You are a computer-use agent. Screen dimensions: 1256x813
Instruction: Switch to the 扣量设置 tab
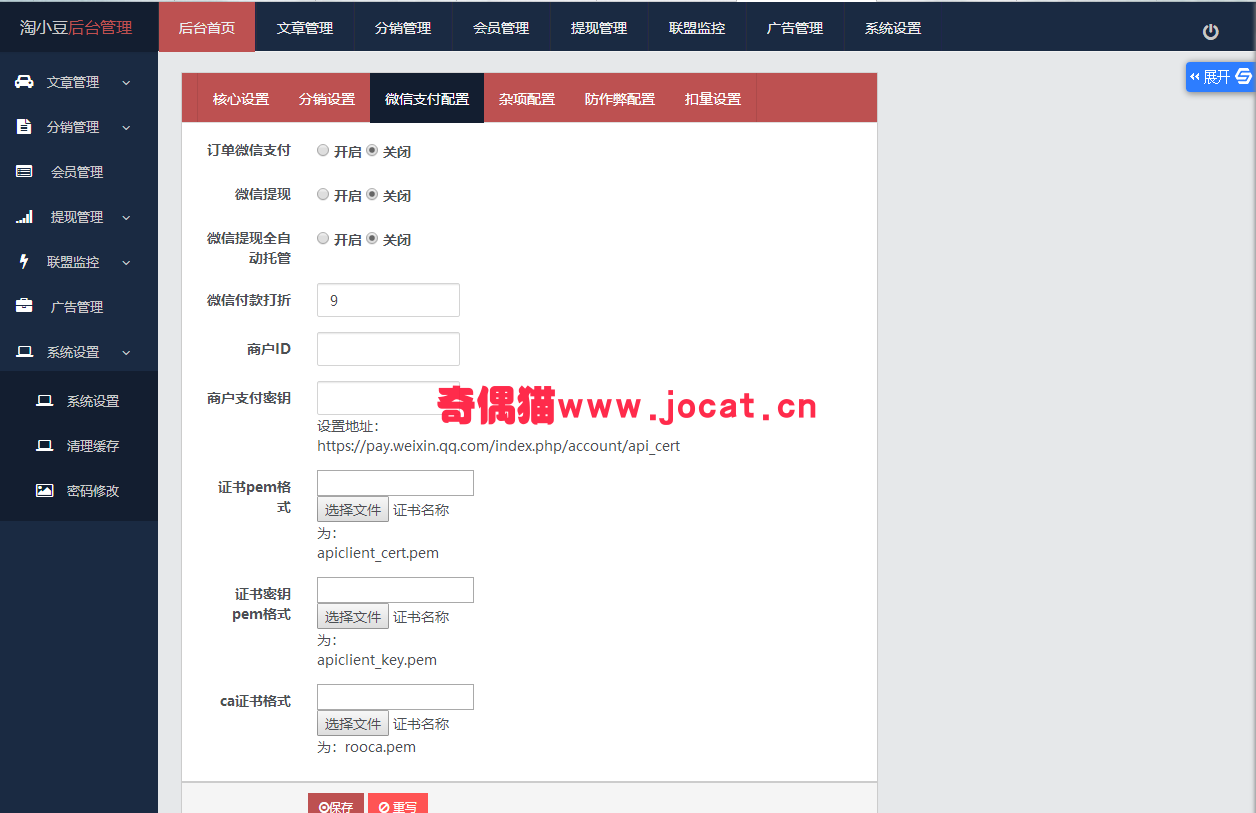coord(713,98)
